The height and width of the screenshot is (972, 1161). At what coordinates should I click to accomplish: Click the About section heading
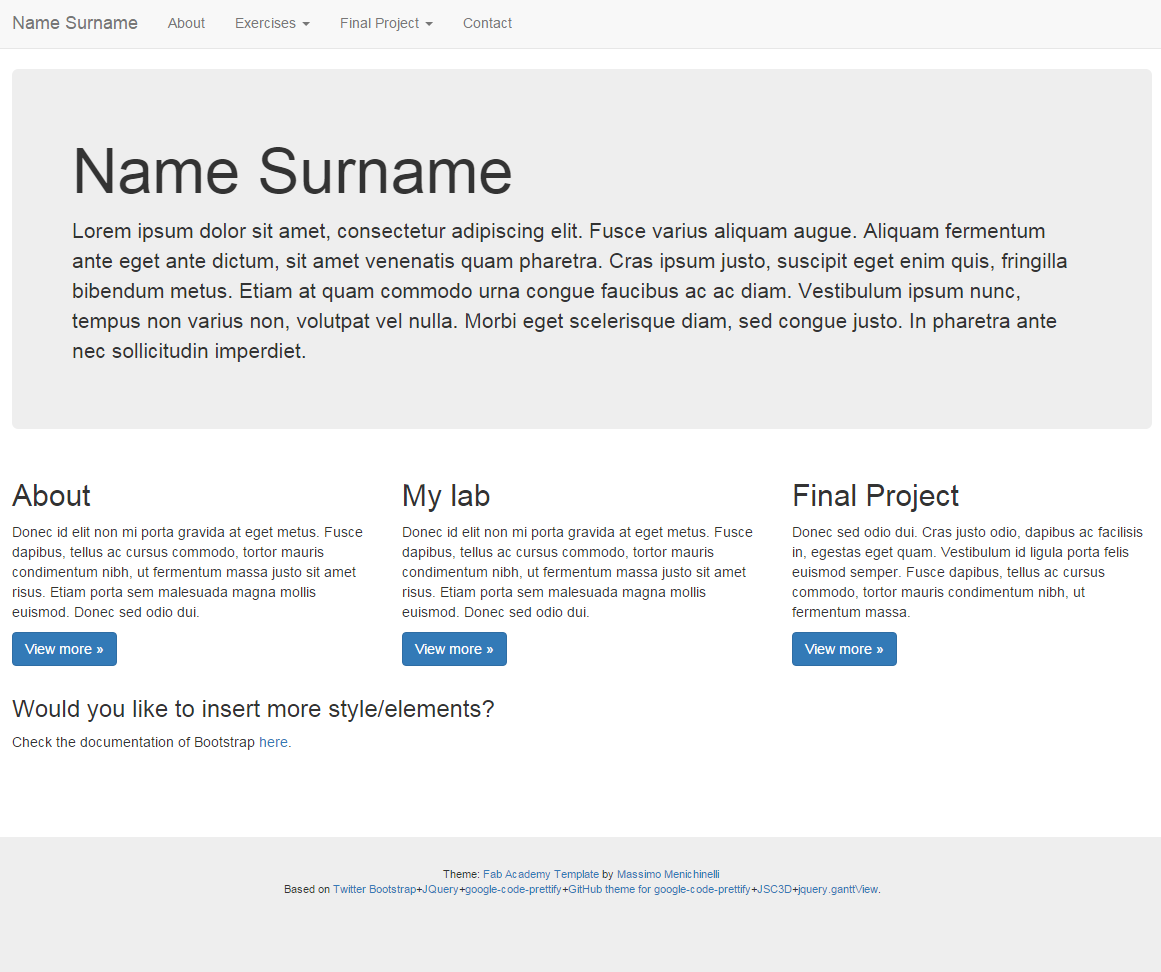point(51,496)
